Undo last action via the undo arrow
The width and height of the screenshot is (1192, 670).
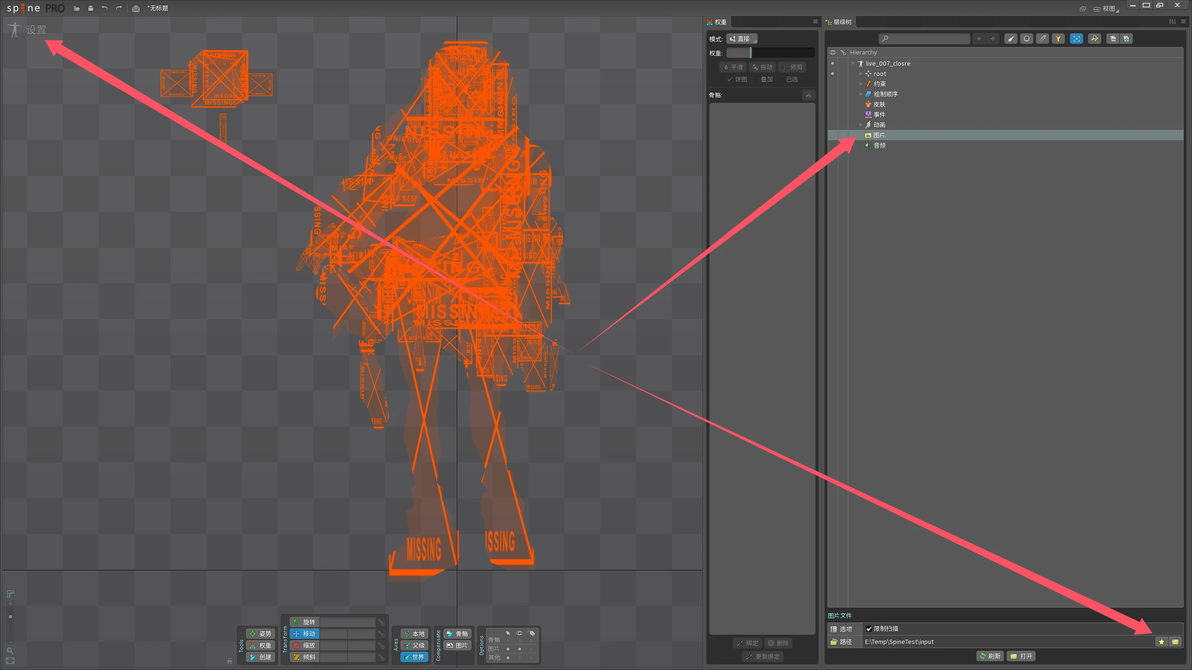pyautogui.click(x=104, y=8)
